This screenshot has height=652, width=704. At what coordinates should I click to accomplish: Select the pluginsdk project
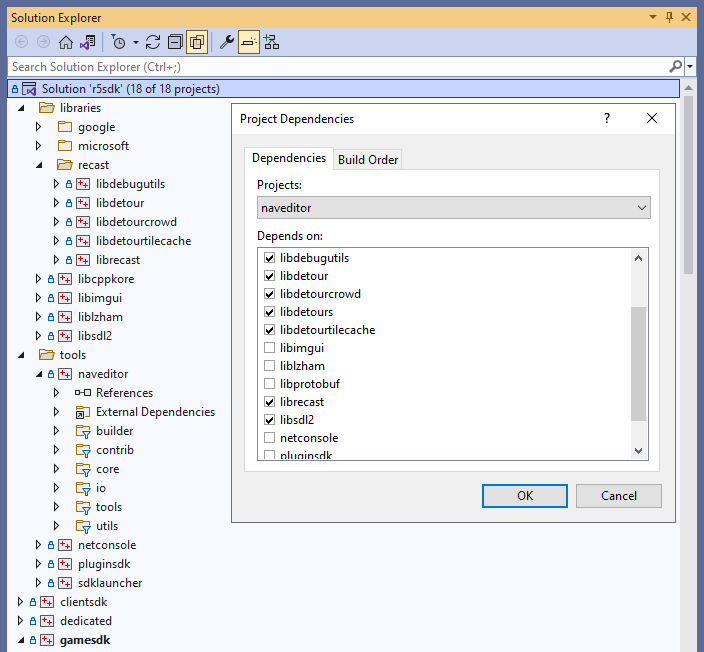[x=104, y=564]
